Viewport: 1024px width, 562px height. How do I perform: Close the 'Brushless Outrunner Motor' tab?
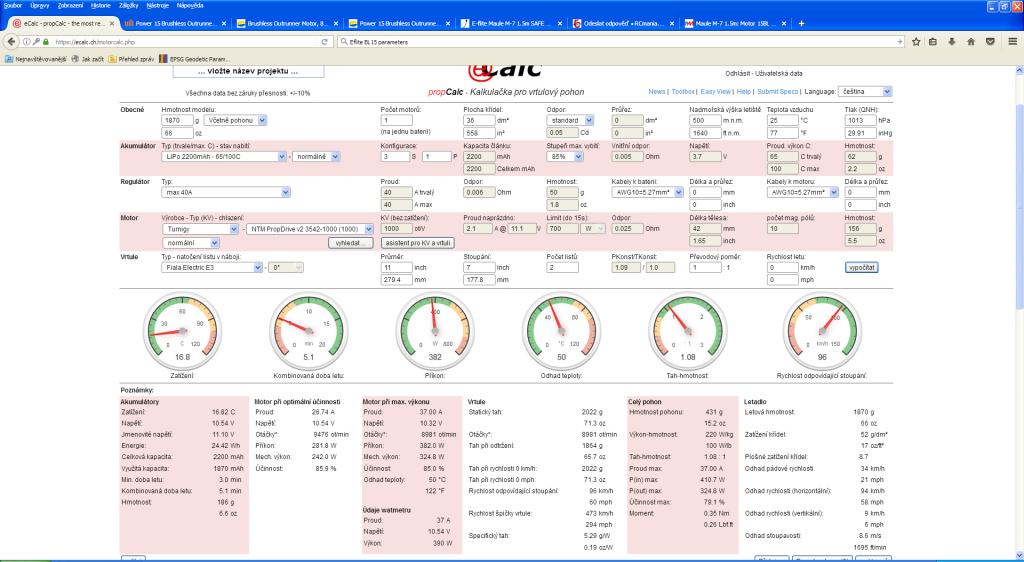click(x=334, y=23)
